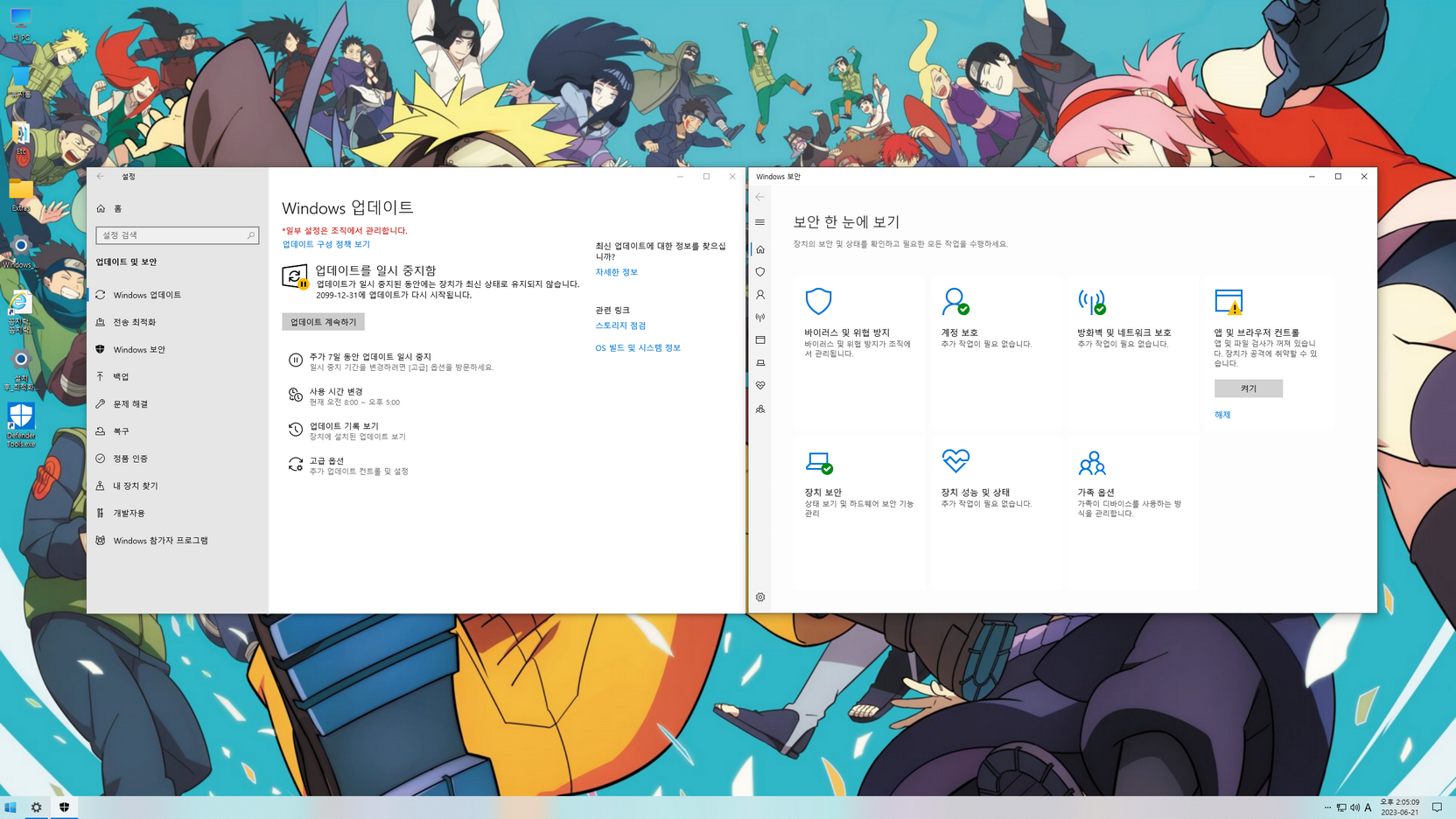
Task: Open 장치 보안 tile
Action: point(859,513)
